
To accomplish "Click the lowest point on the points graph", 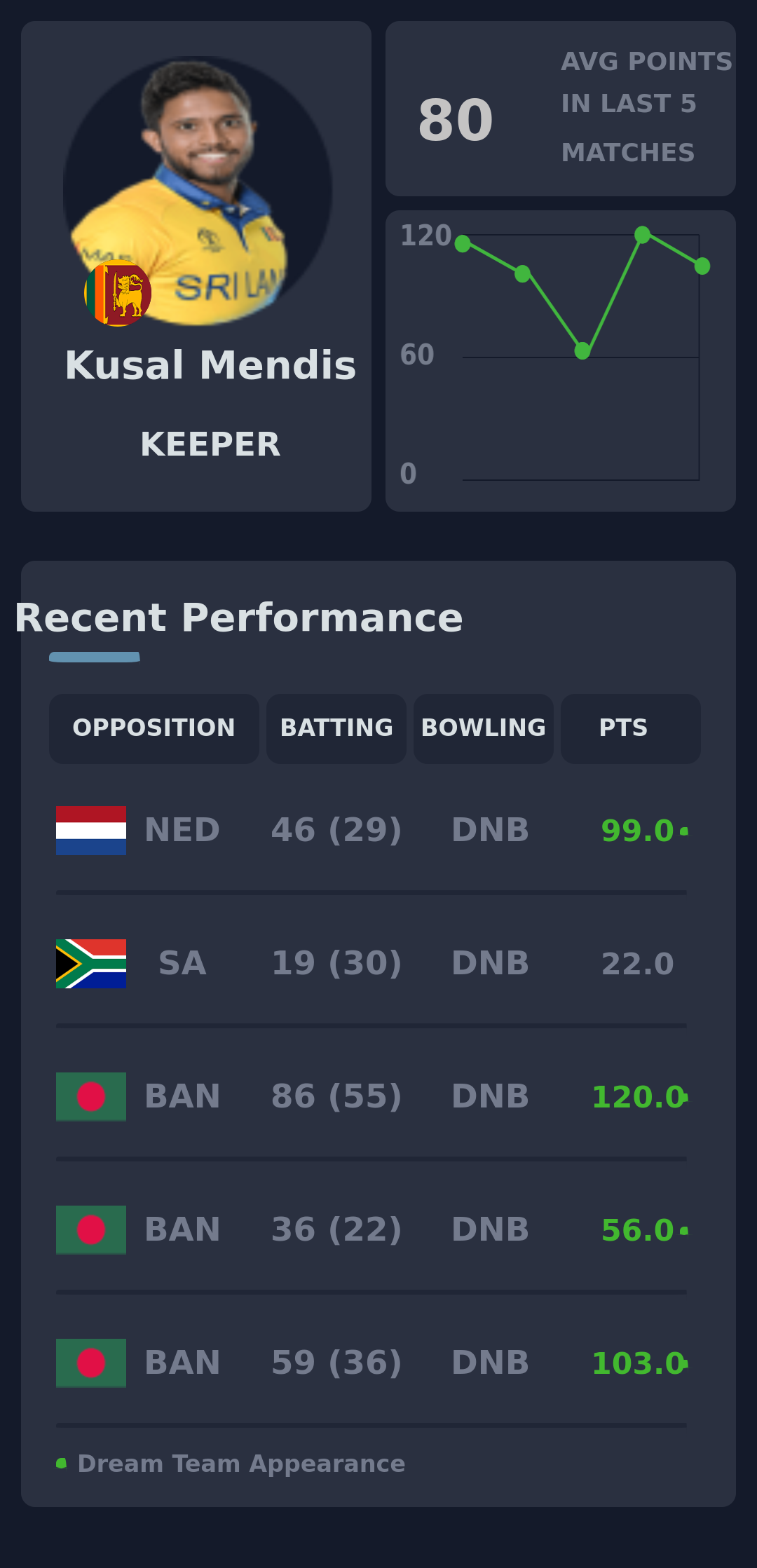I will [x=582, y=350].
